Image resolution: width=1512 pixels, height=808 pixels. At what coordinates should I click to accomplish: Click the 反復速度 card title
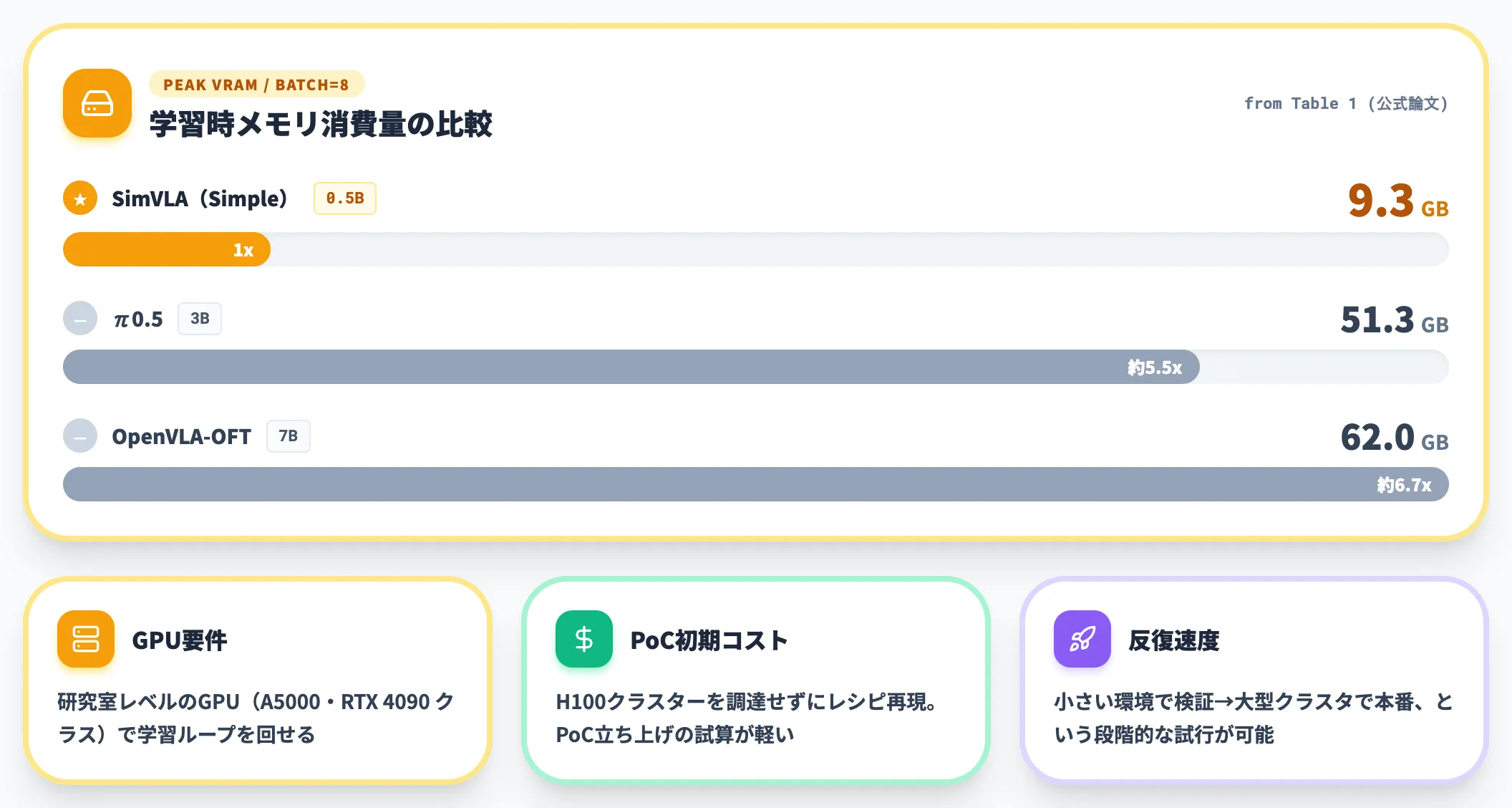[x=1174, y=640]
